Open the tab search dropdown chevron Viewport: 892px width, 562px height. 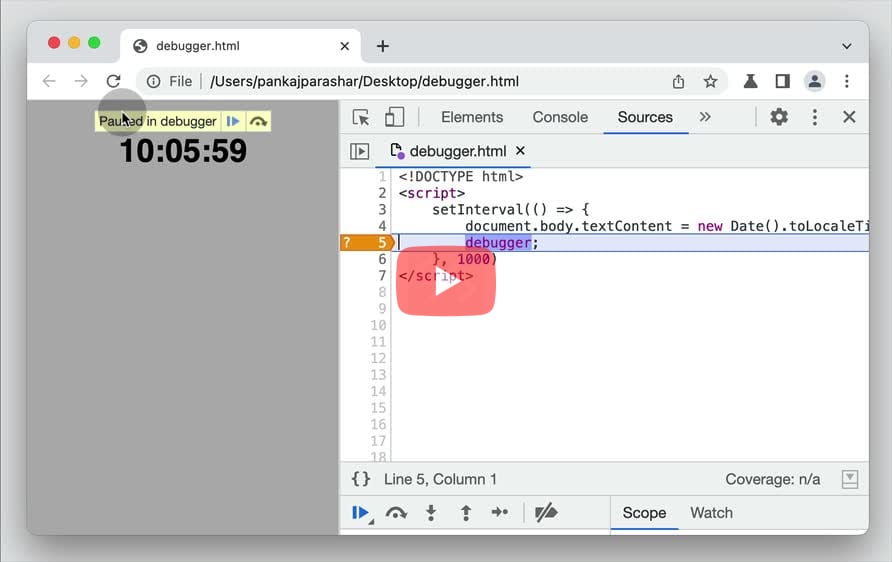pos(846,46)
